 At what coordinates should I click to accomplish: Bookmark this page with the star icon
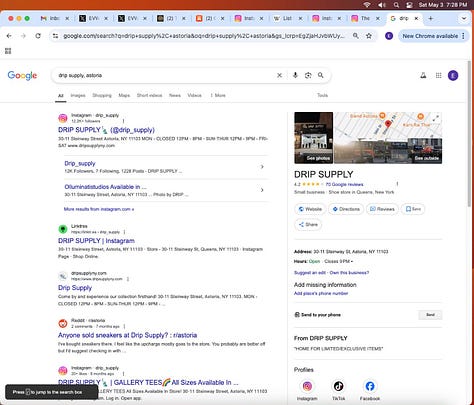pos(369,36)
